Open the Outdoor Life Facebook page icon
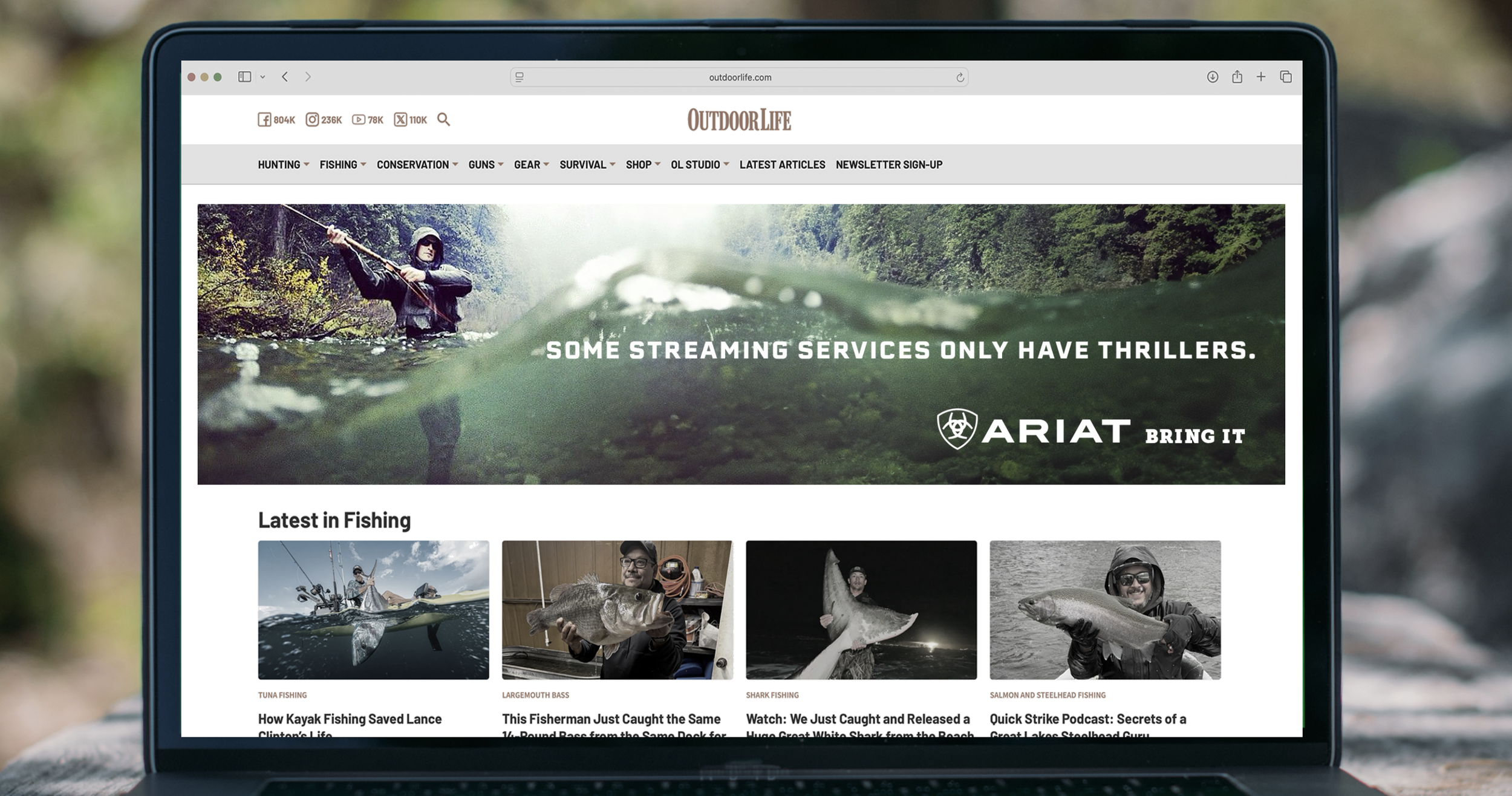This screenshot has height=796, width=1512. coord(265,120)
